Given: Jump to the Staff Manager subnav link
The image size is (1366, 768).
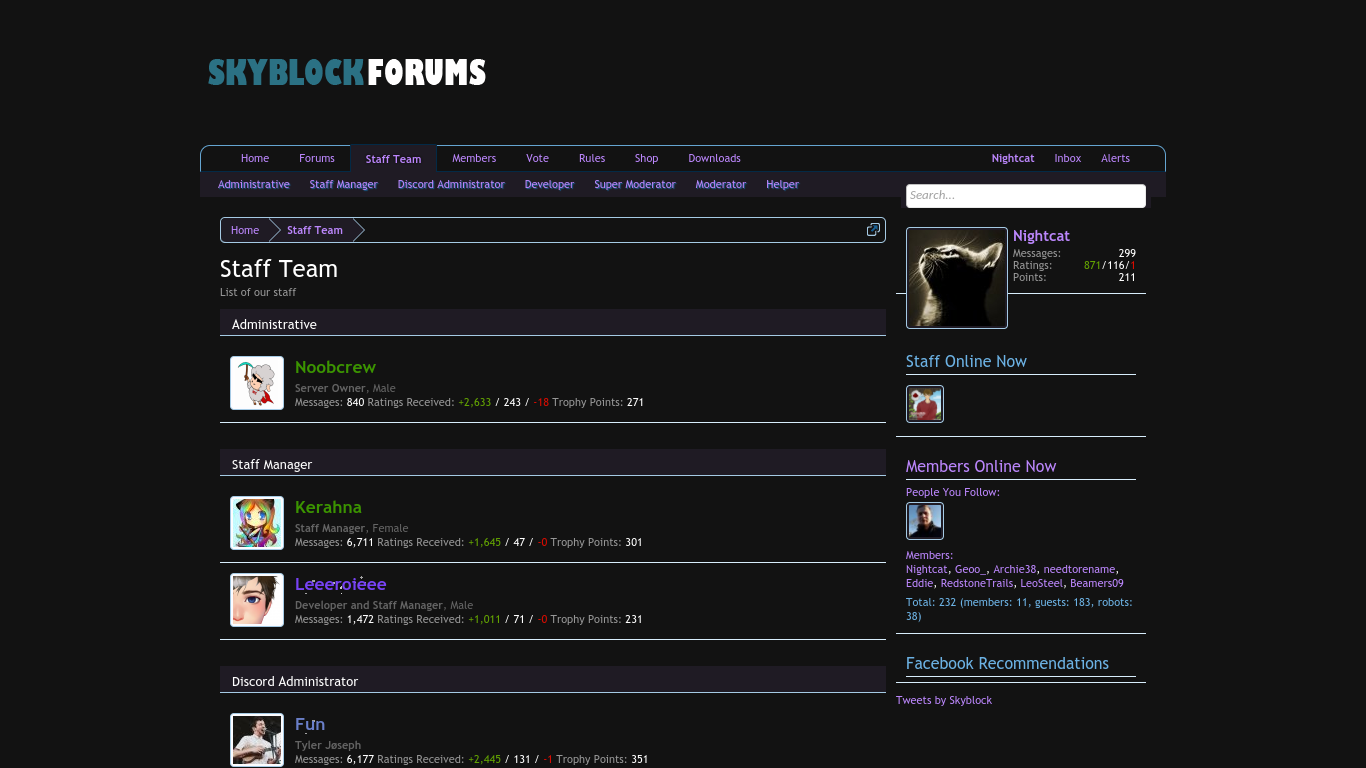Looking at the screenshot, I should coord(344,184).
